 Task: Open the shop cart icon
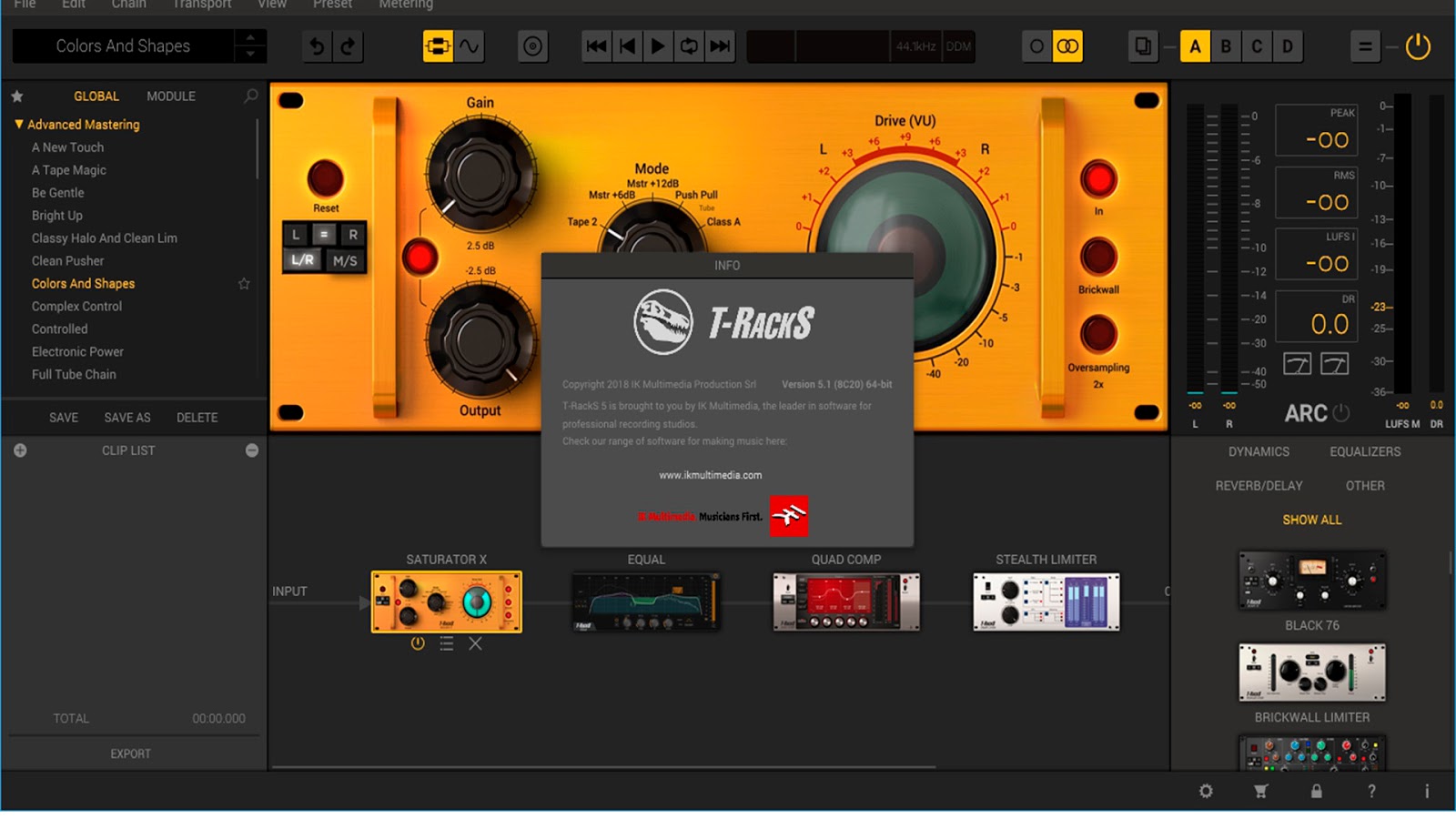(x=1261, y=791)
